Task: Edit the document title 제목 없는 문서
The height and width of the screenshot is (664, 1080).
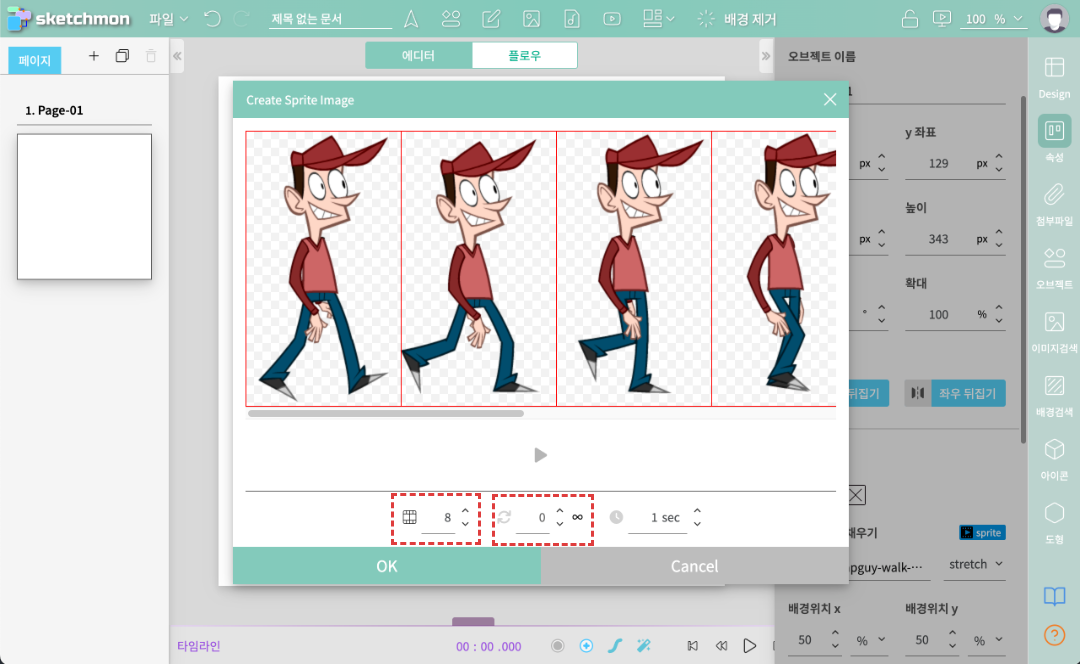Action: click(x=330, y=19)
